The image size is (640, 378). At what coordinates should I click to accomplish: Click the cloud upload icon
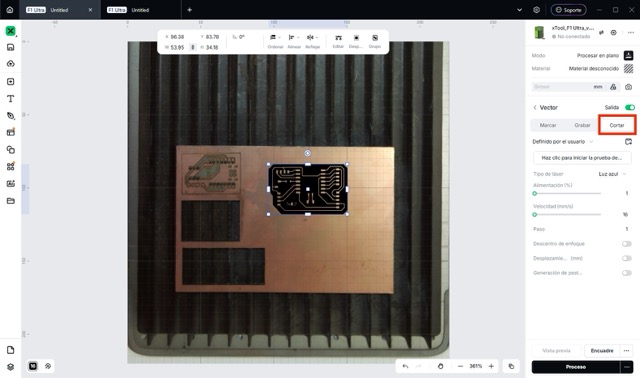[x=11, y=64]
